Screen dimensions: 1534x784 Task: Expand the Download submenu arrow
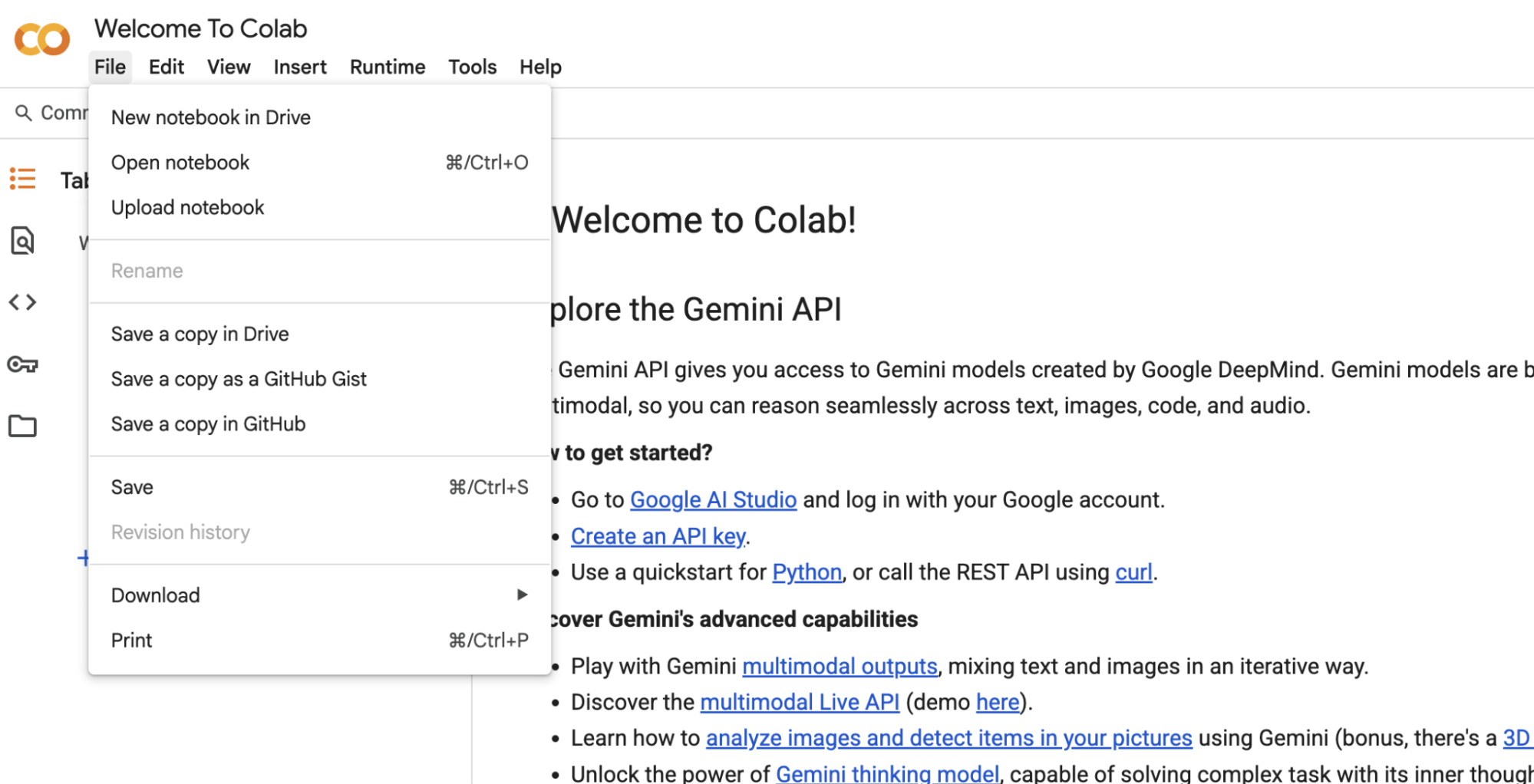tap(522, 595)
